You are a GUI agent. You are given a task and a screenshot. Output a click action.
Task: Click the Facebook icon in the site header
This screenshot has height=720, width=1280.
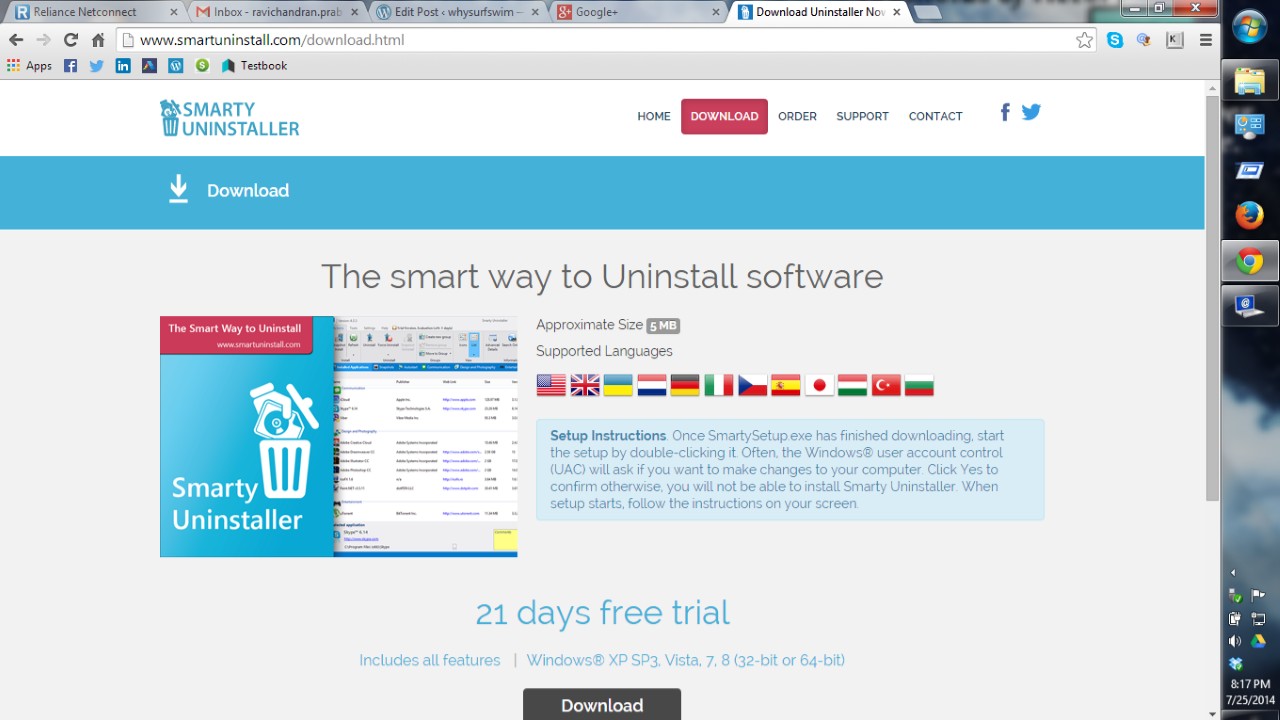tap(1005, 112)
